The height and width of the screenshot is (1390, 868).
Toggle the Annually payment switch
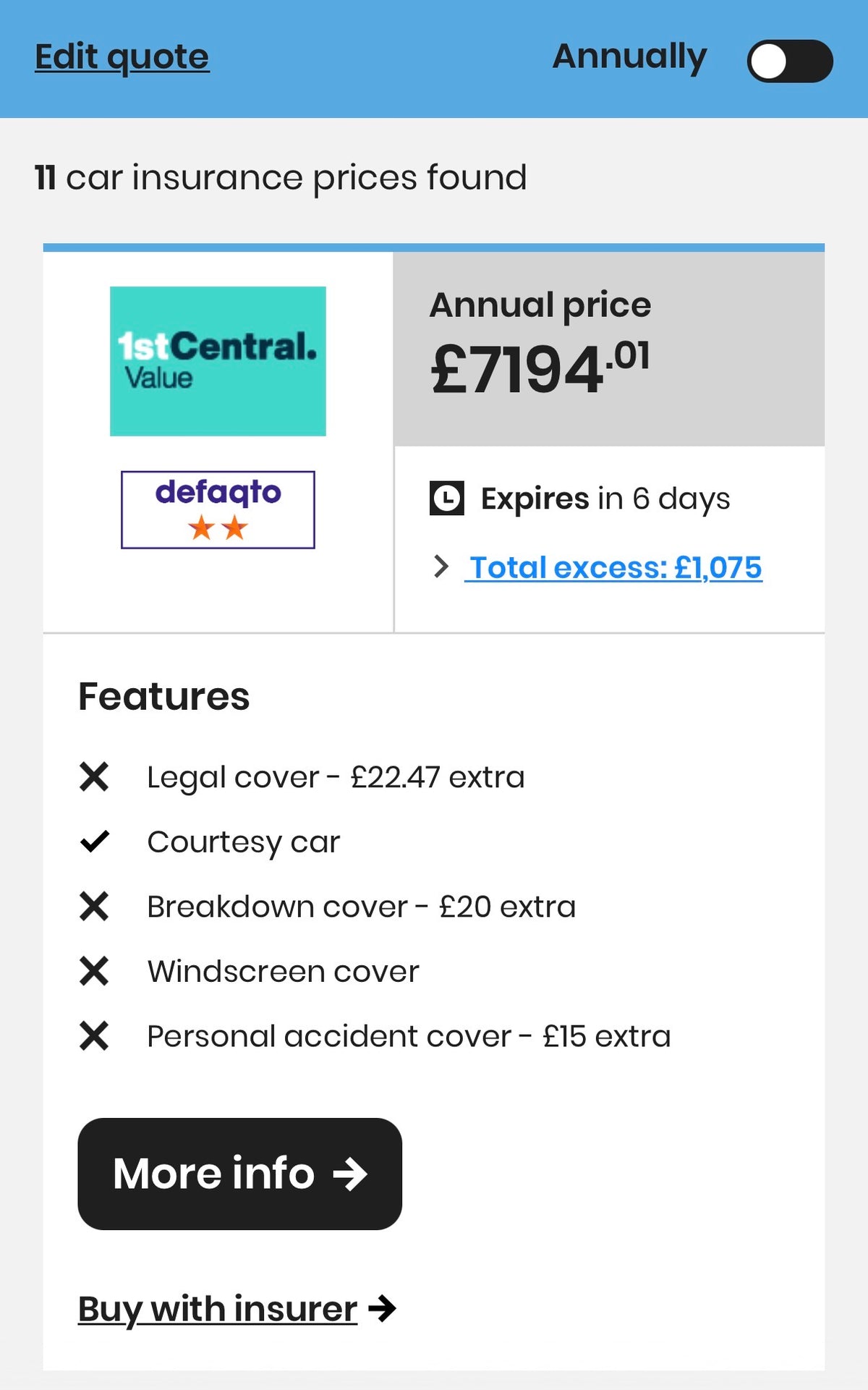tap(789, 61)
